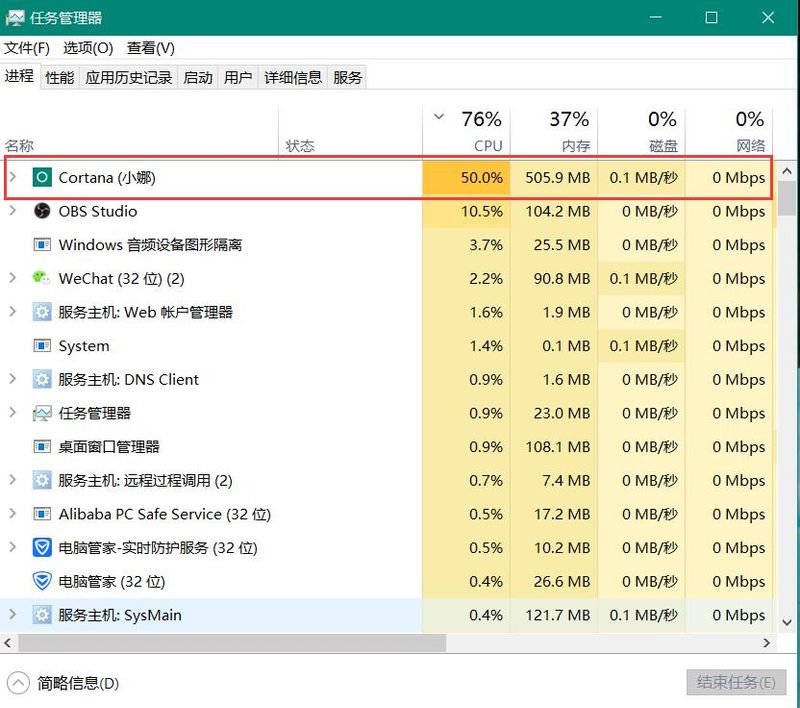Click the 结束任务 button
800x708 pixels.
735,683
